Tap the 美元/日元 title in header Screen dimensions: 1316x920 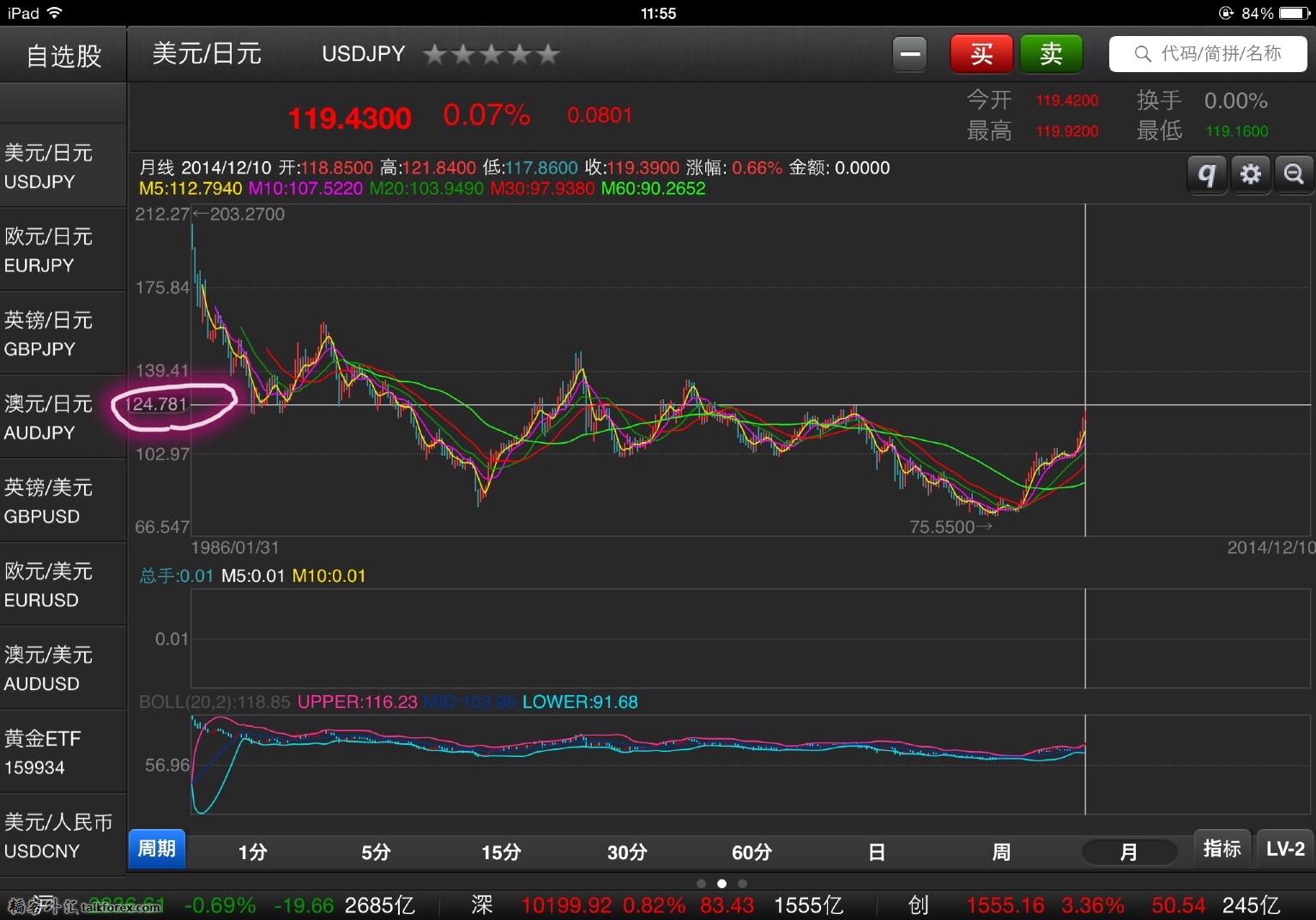point(207,53)
